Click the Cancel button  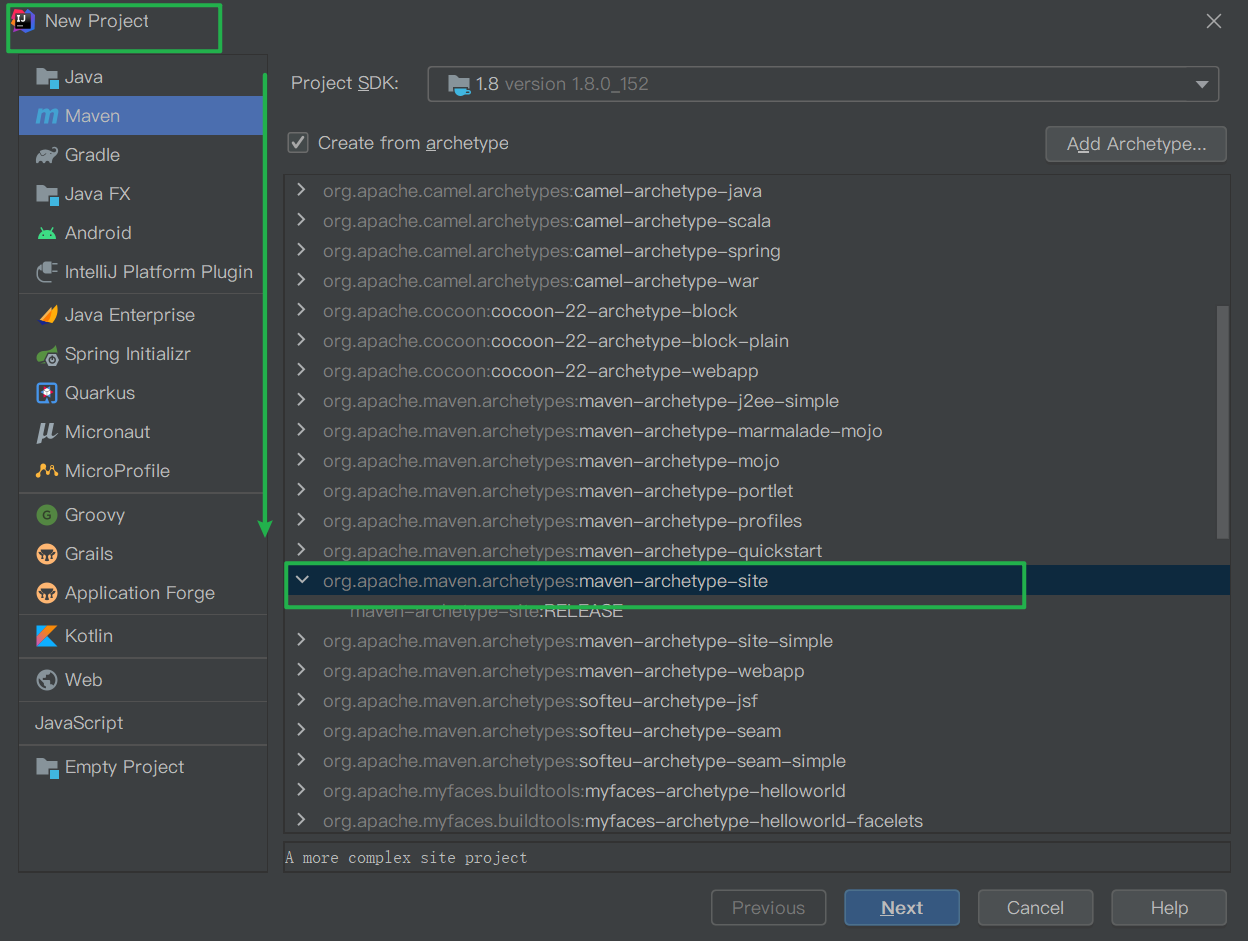pos(1035,908)
